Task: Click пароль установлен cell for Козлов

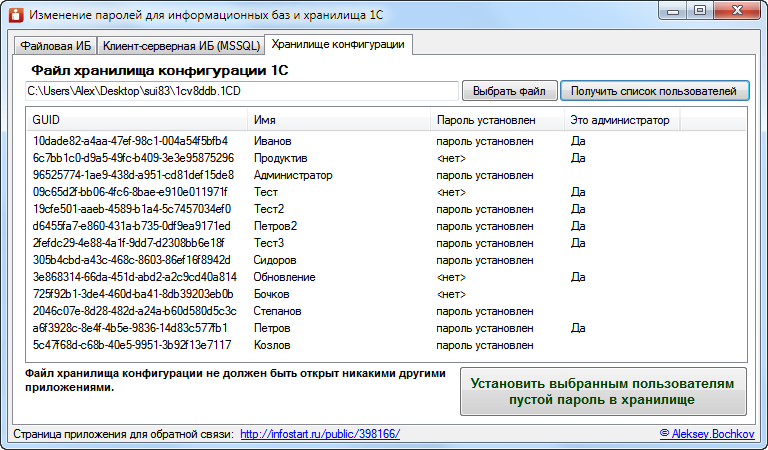Action: click(485, 345)
